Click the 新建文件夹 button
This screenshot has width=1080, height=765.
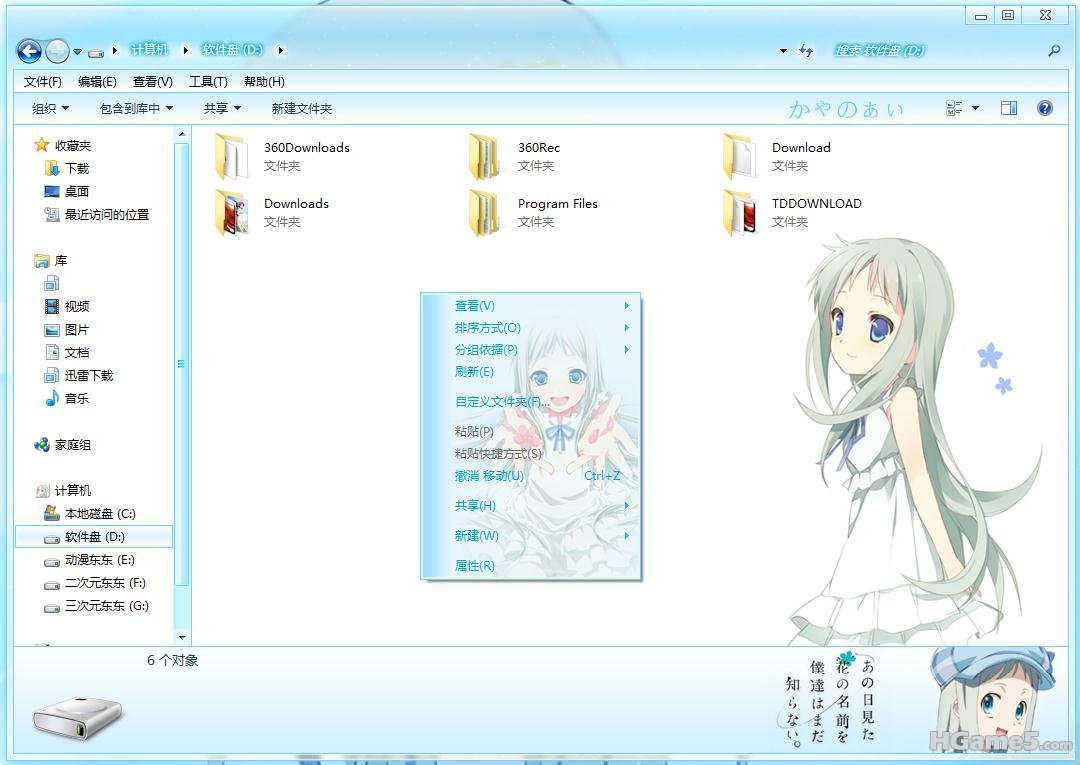pyautogui.click(x=302, y=109)
